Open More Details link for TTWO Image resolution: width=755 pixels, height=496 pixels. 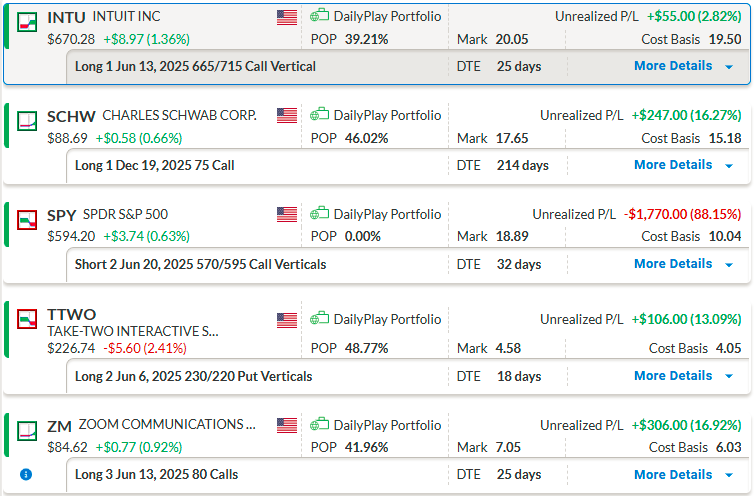(673, 375)
